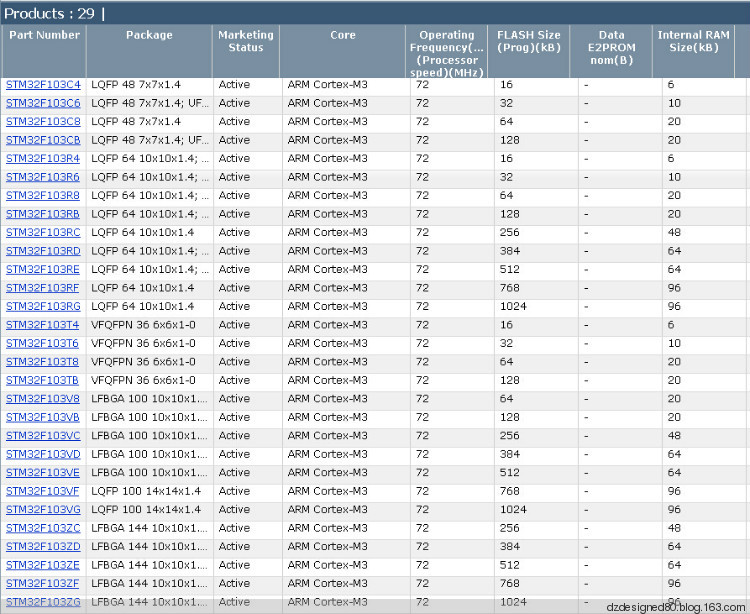
Task: Open the STM32F103C6 part link
Action: point(43,103)
